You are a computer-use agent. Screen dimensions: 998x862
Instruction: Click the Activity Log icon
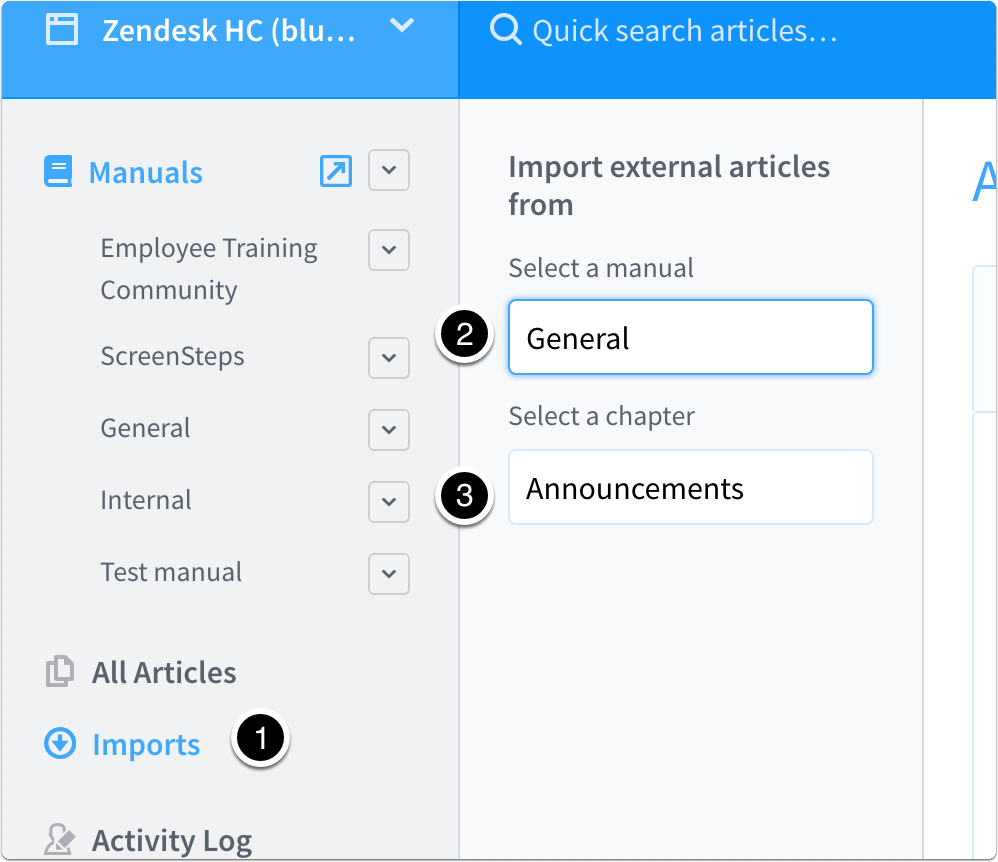(x=60, y=839)
